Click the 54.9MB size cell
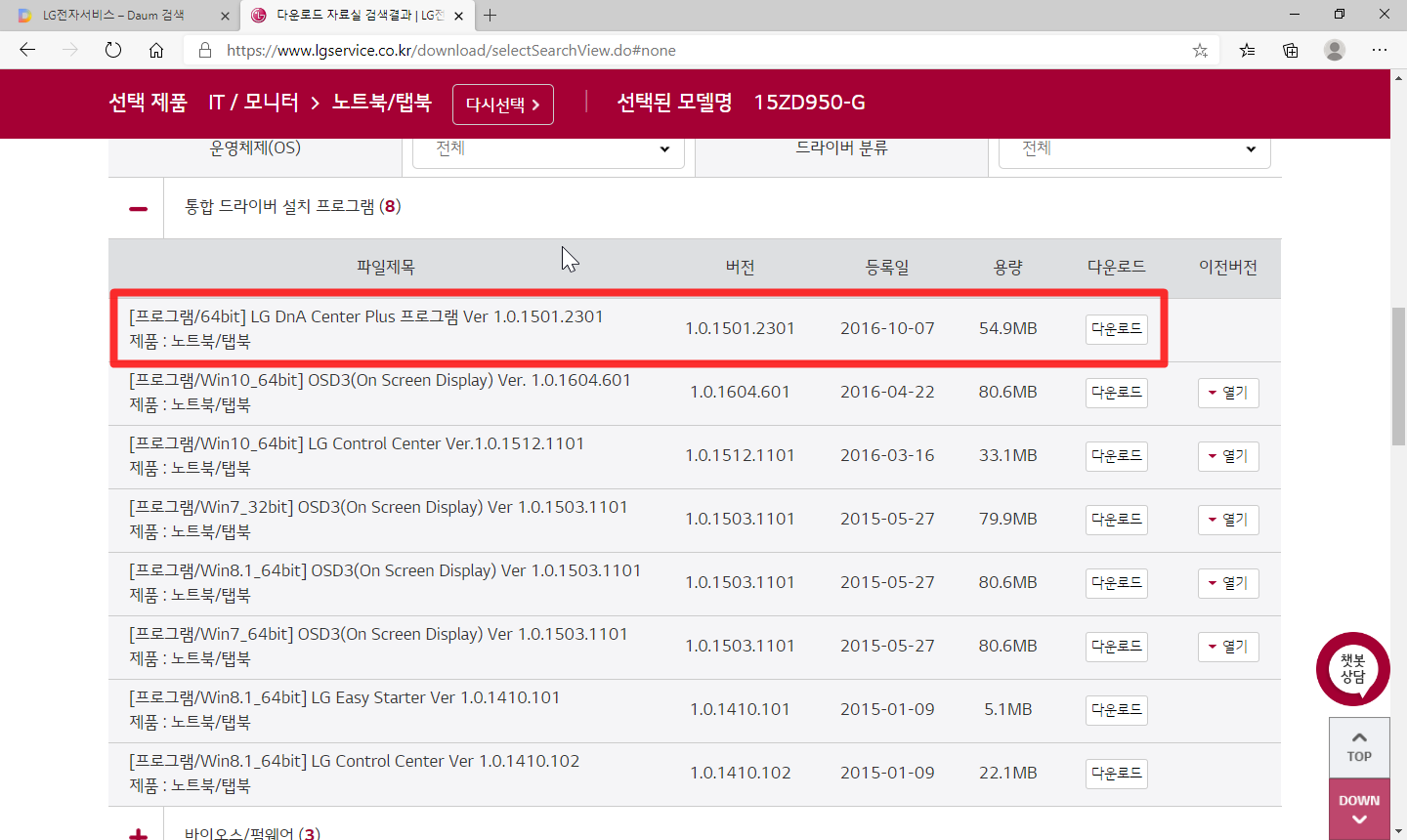The width and height of the screenshot is (1407, 840). coord(1008,328)
